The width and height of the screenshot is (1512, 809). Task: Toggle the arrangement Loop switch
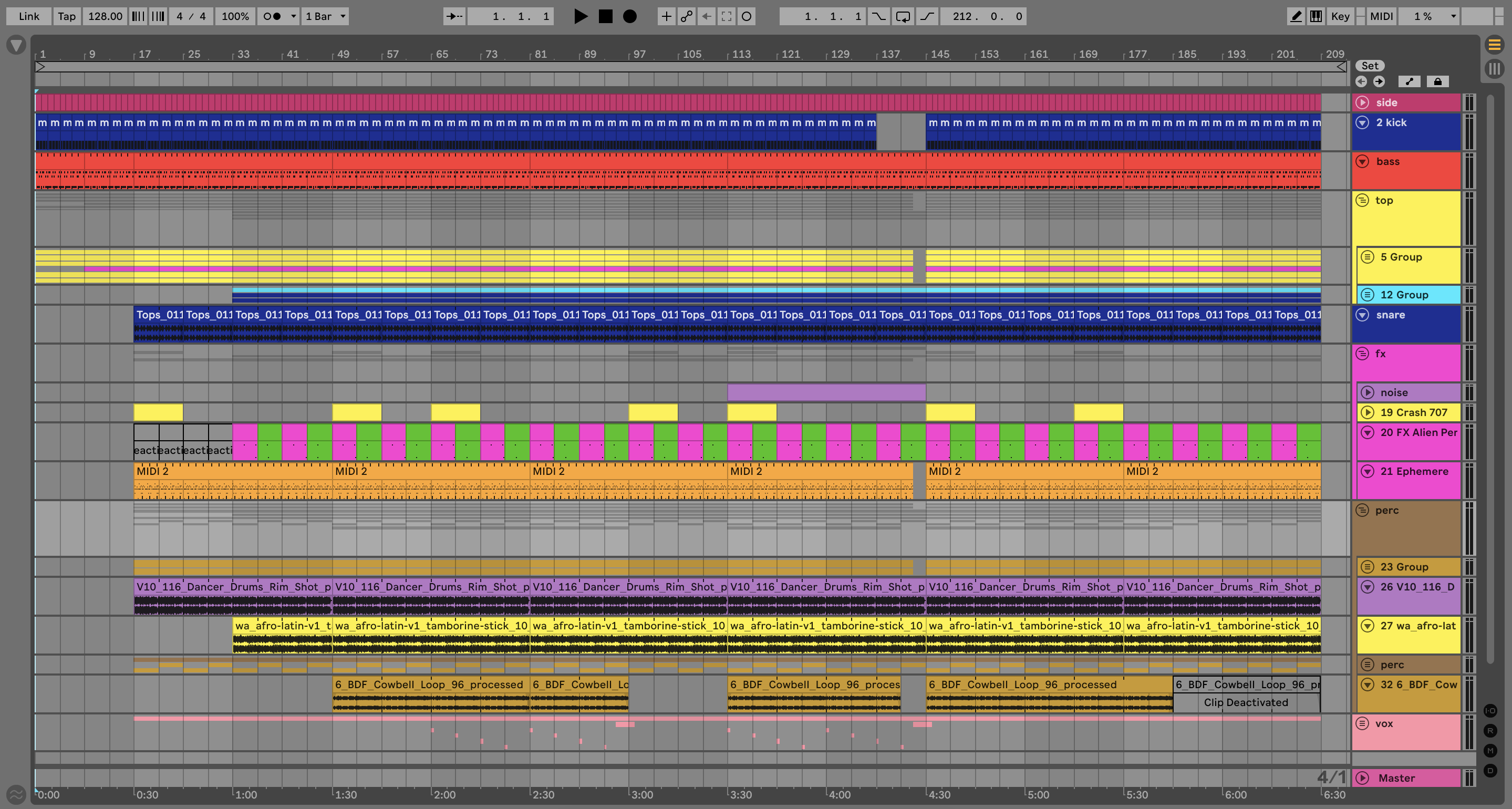coord(903,16)
